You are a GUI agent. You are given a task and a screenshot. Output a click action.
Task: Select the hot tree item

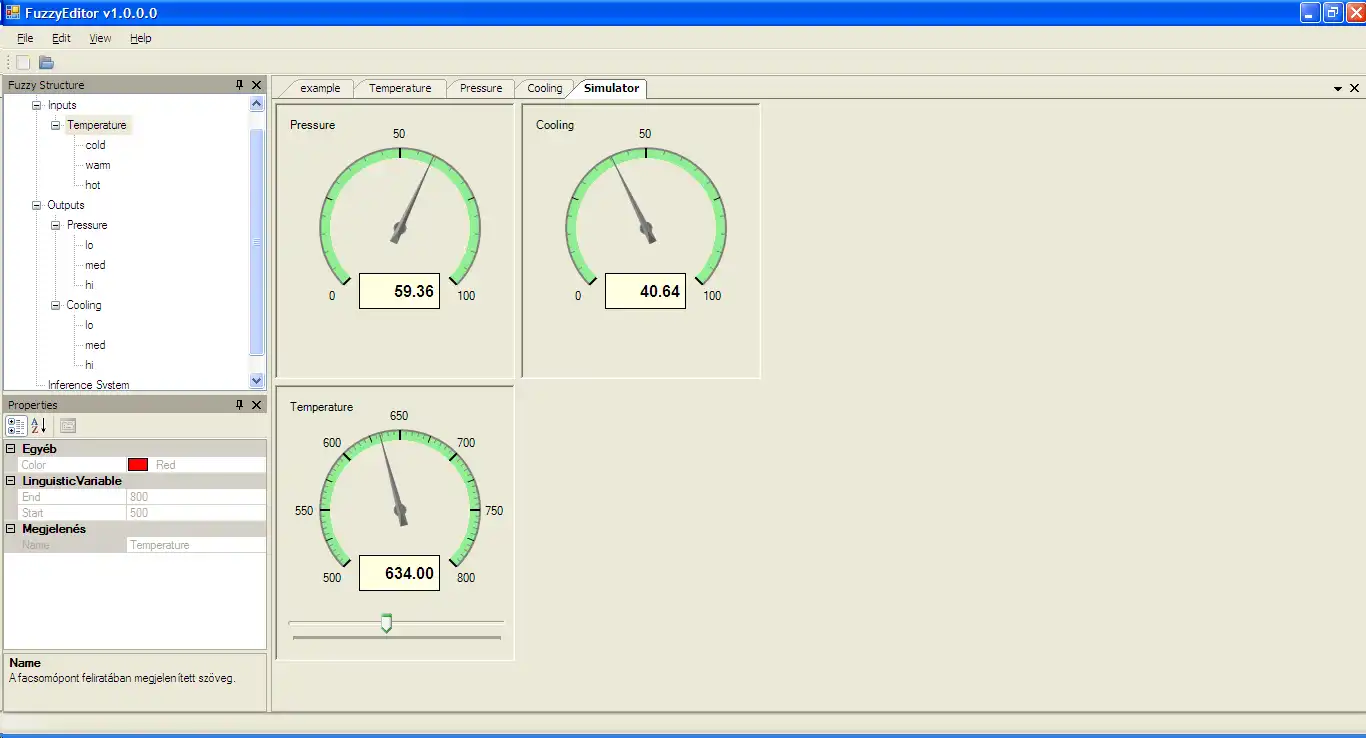[x=93, y=185]
